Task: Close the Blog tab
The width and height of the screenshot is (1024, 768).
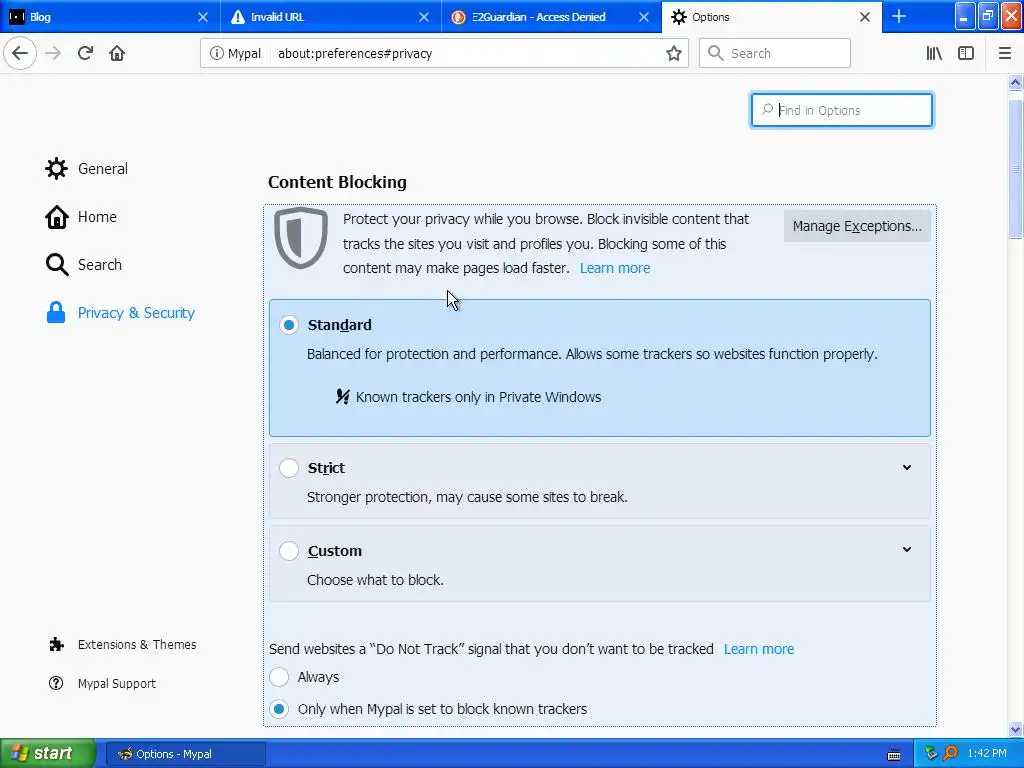Action: pos(202,17)
